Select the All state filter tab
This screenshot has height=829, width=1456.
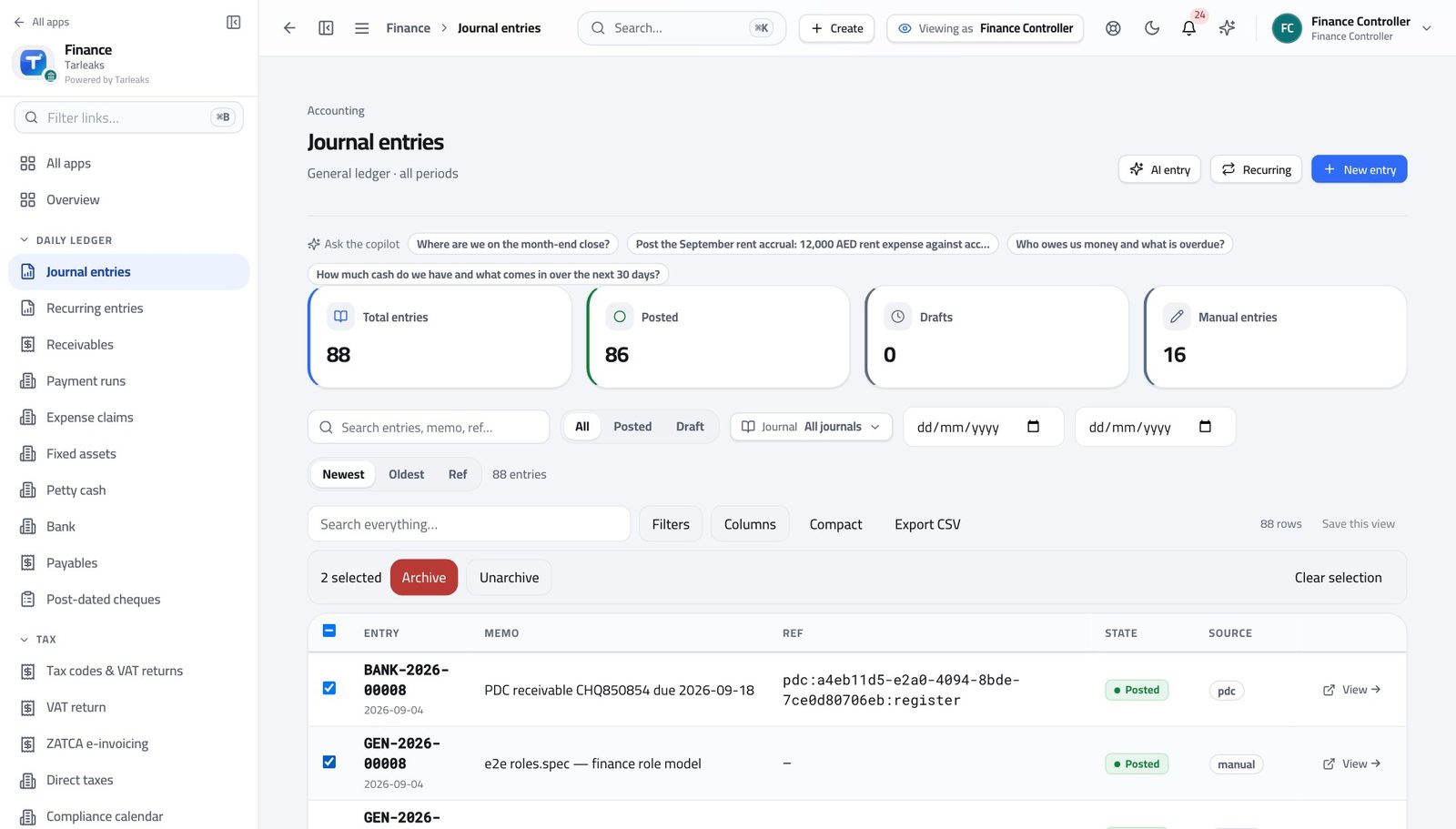(582, 427)
